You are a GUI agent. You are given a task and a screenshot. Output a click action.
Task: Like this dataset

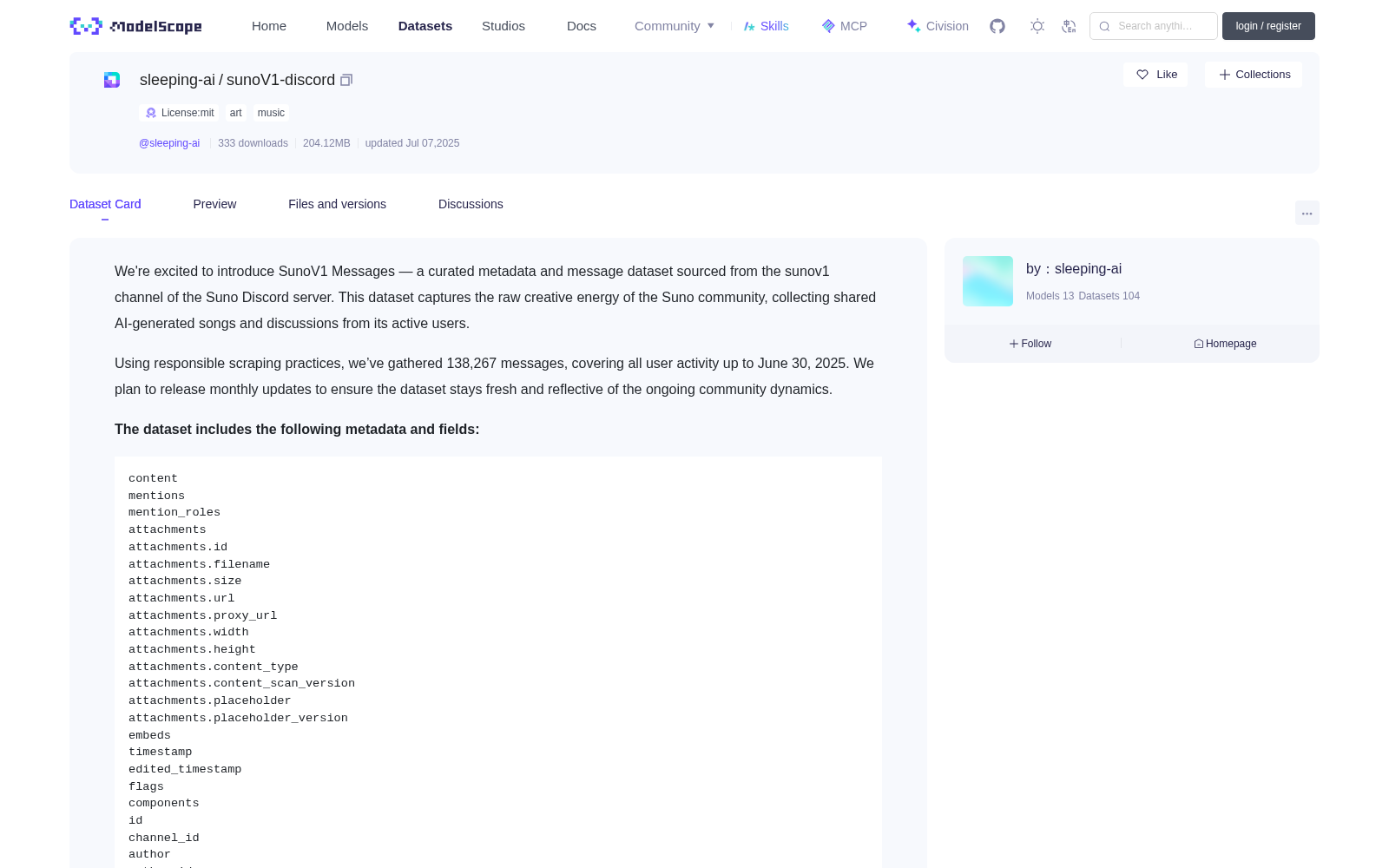click(1155, 75)
